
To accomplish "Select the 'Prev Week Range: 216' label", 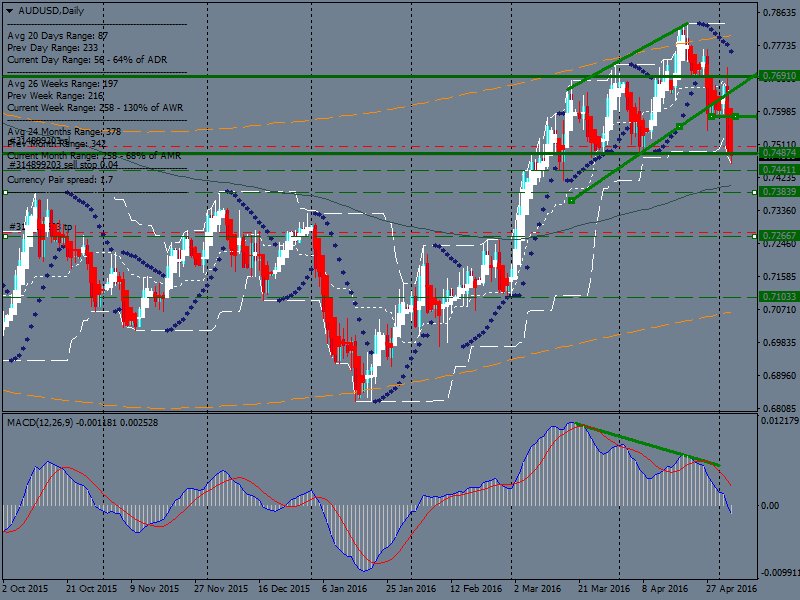I will click(56, 96).
